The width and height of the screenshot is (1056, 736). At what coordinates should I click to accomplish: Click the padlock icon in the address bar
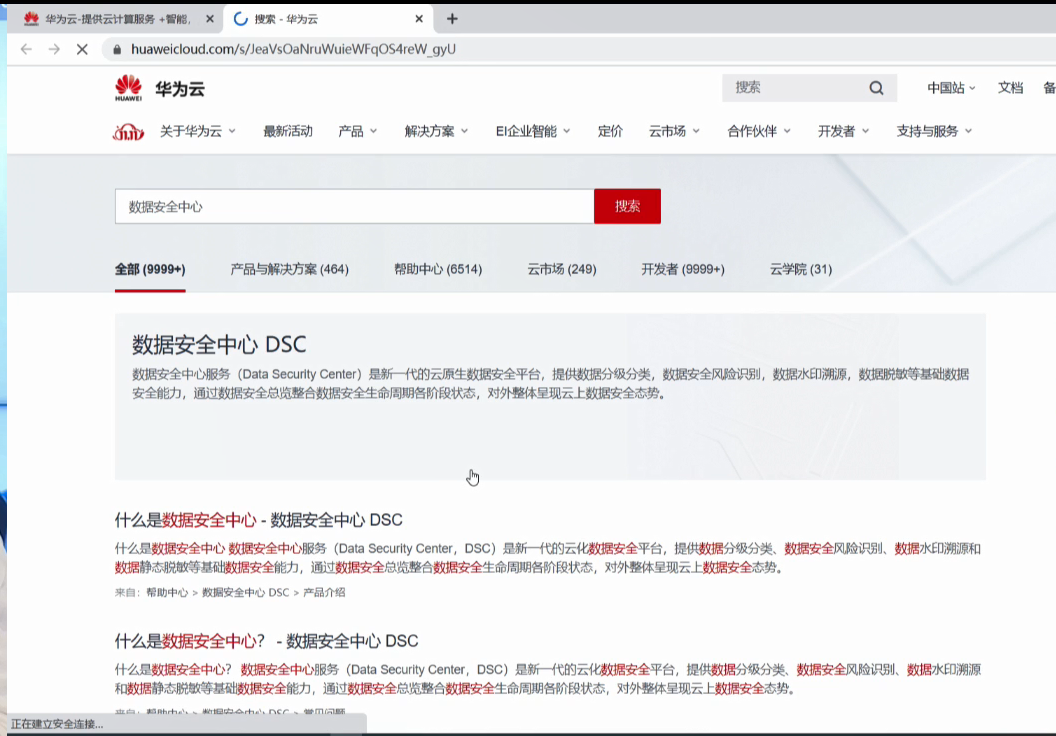click(117, 49)
